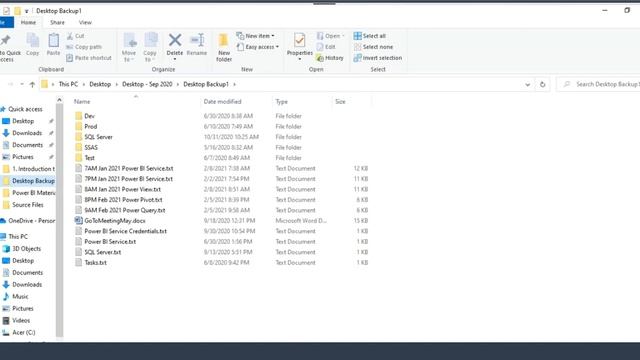Click the chevron after This PC in path
Screen dimensions: 640x360
pos(84,84)
